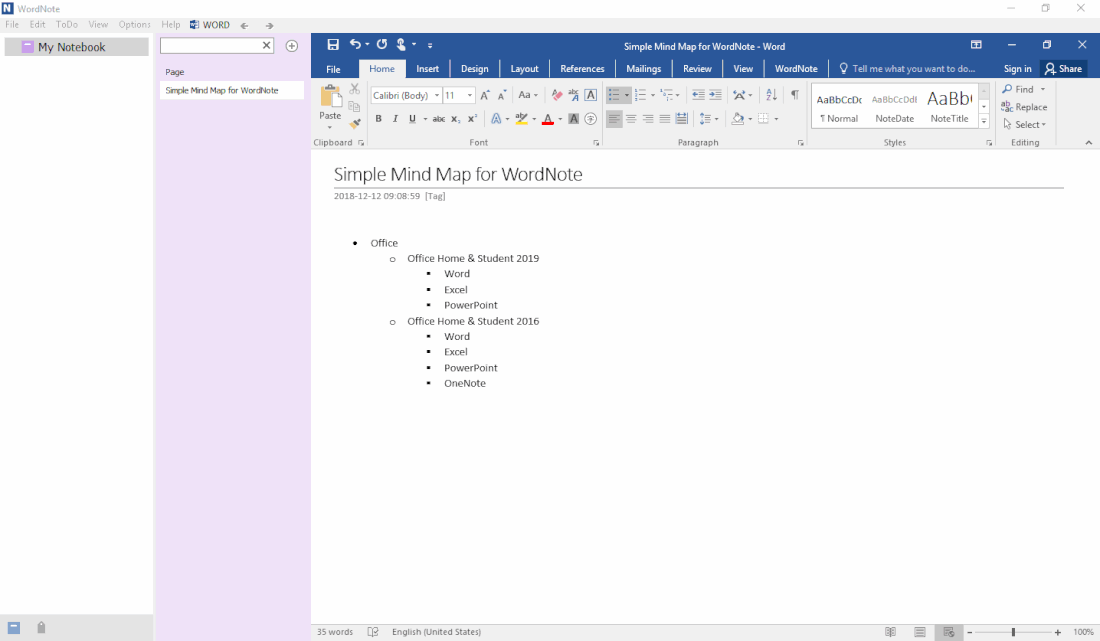Clear the search box with X

pyautogui.click(x=267, y=46)
